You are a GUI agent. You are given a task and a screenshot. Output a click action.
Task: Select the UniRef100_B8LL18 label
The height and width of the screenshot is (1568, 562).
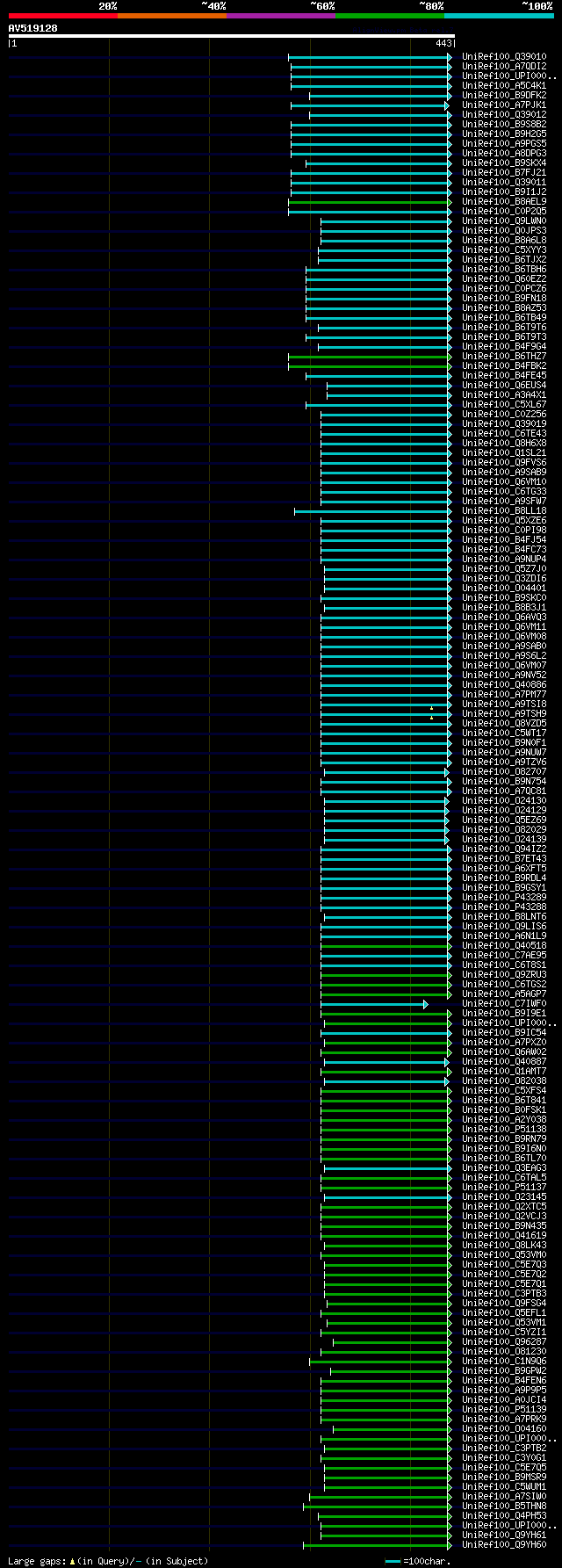click(504, 511)
